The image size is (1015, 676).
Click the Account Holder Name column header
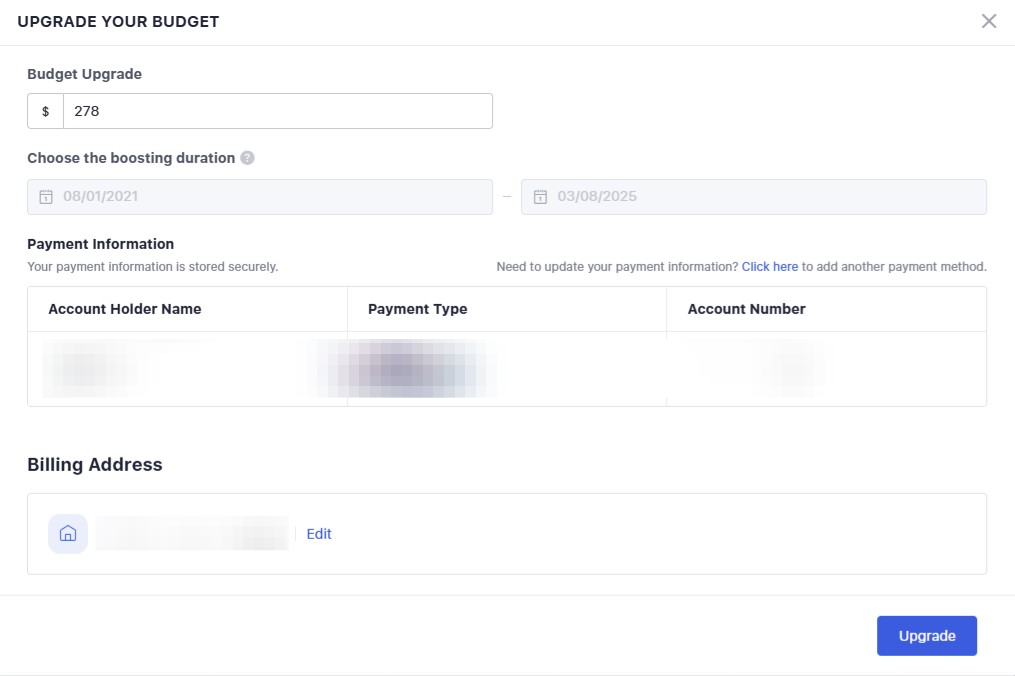(125, 309)
